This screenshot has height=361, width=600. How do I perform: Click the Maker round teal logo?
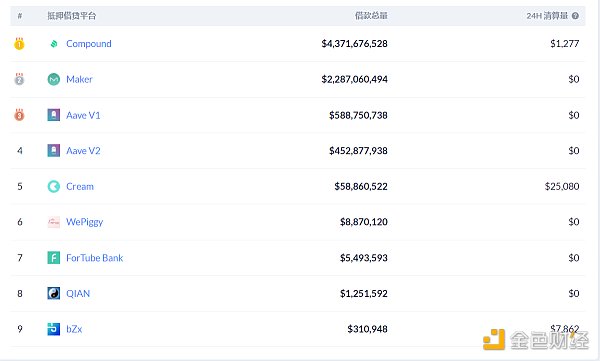[54, 79]
